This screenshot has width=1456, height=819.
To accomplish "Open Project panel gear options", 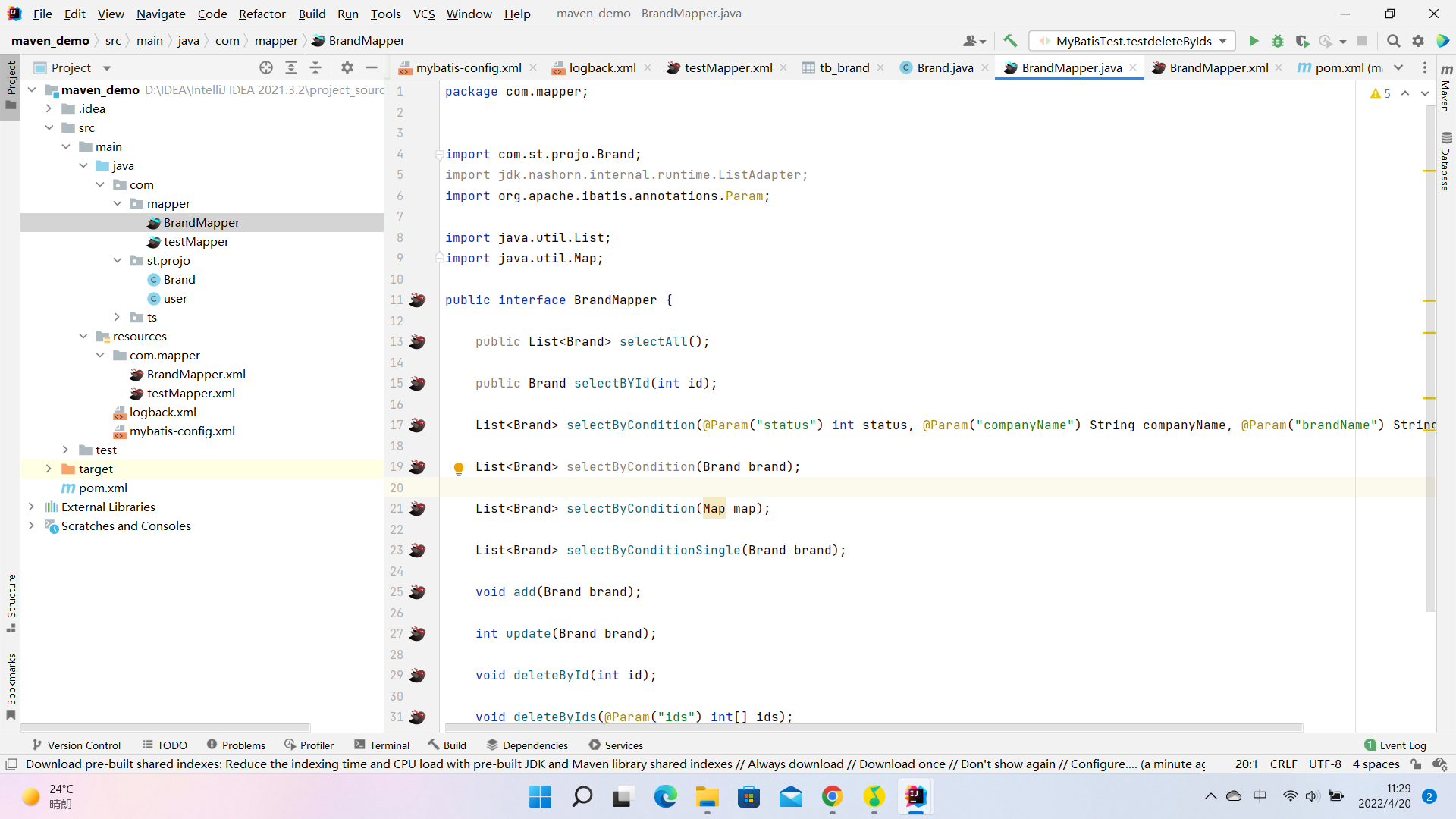I will click(x=347, y=67).
